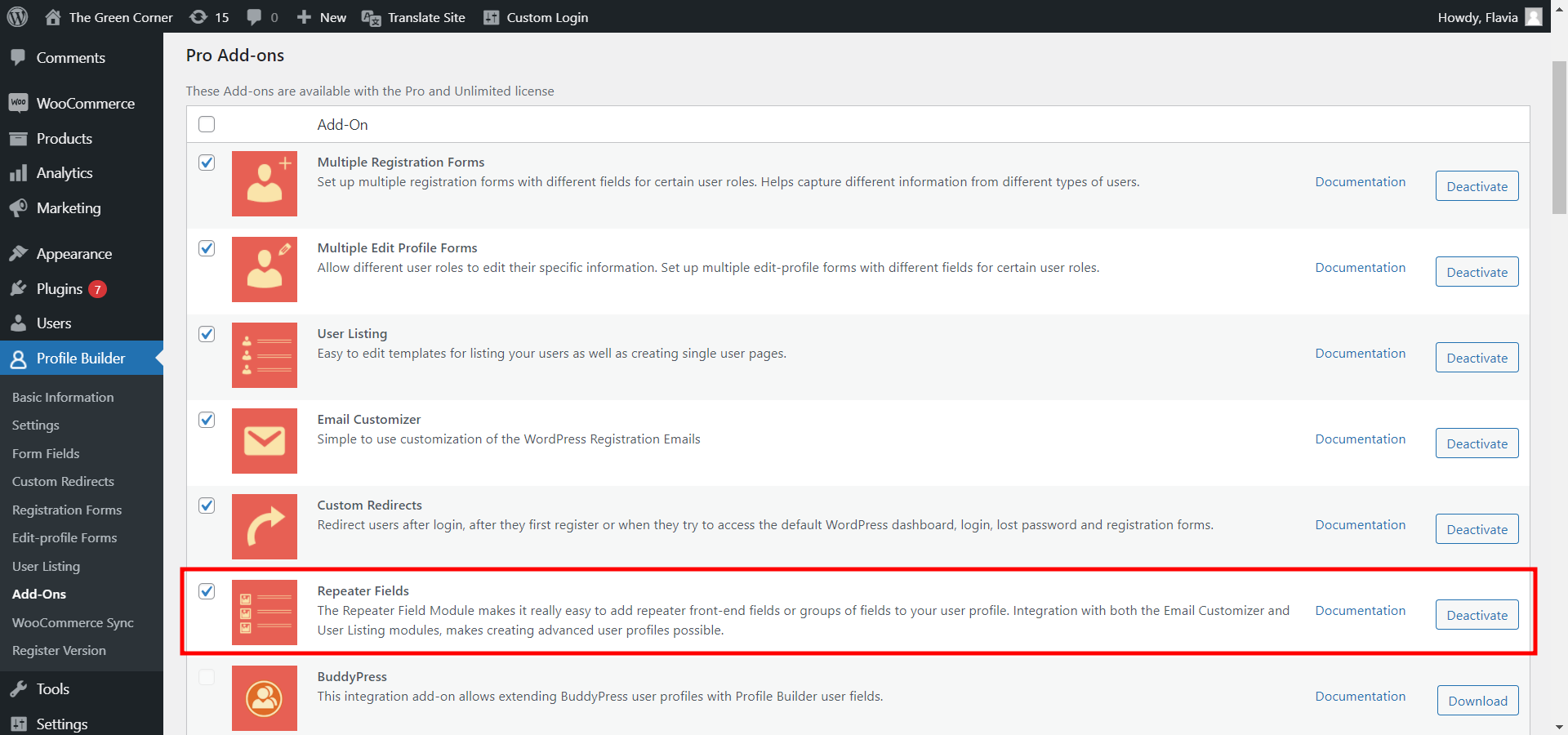Open Register Version submenu
This screenshot has width=1568, height=735.
coord(59,650)
